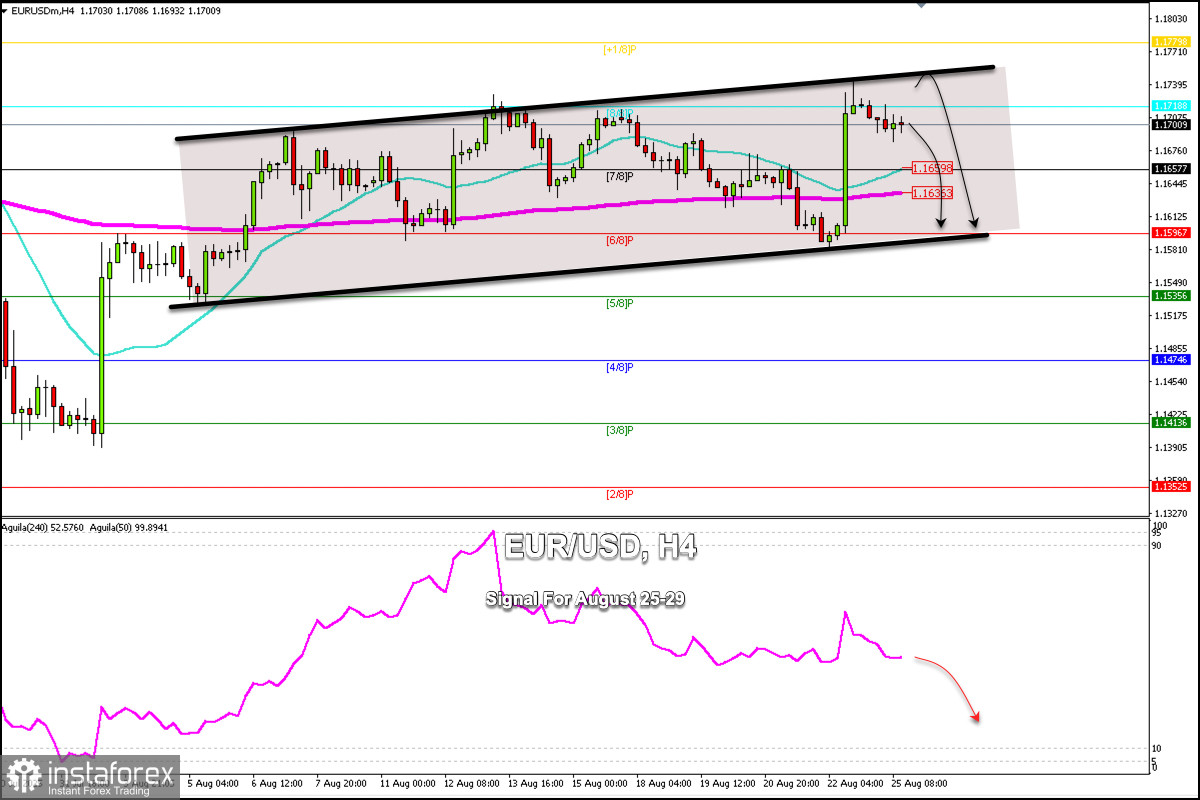Click the 25 Aug 08:00 time label

921,784
